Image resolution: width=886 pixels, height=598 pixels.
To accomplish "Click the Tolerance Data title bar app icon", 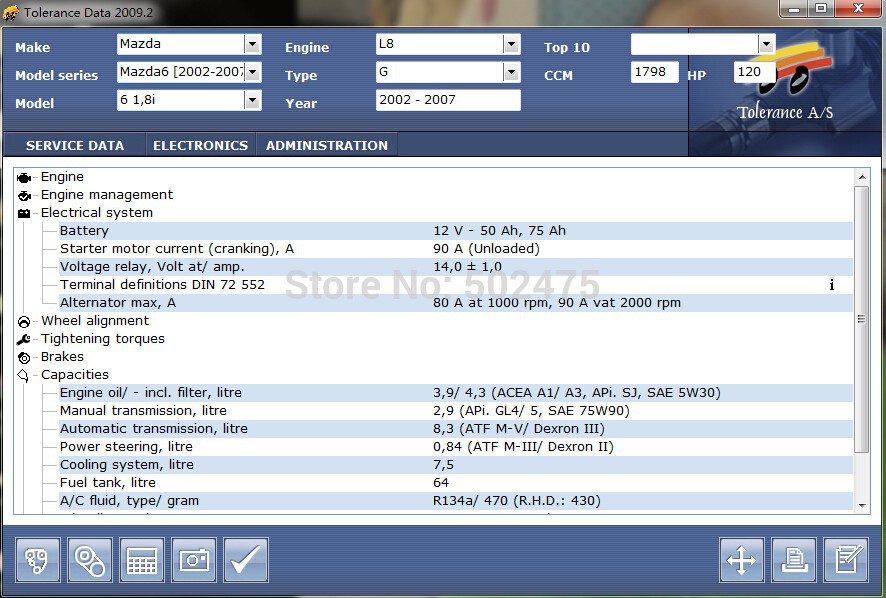I will click(11, 12).
